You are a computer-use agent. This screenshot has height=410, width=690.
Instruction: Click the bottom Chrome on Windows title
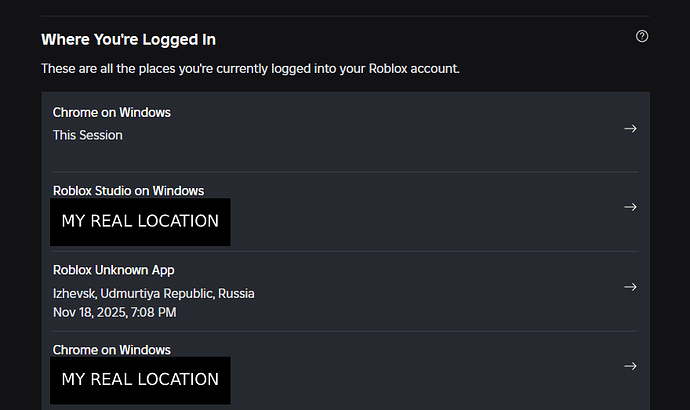pos(111,350)
